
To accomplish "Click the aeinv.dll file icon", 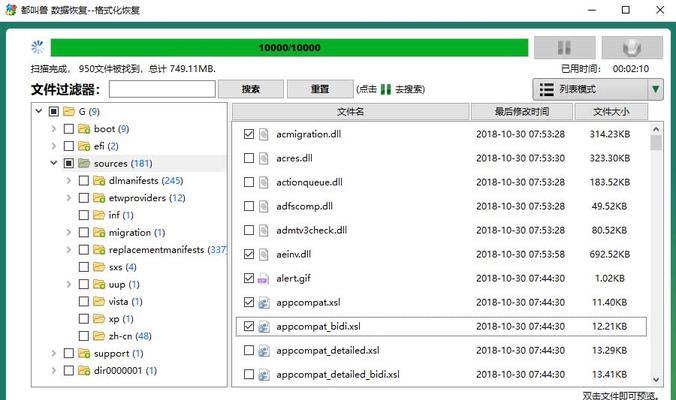I will coord(264,255).
